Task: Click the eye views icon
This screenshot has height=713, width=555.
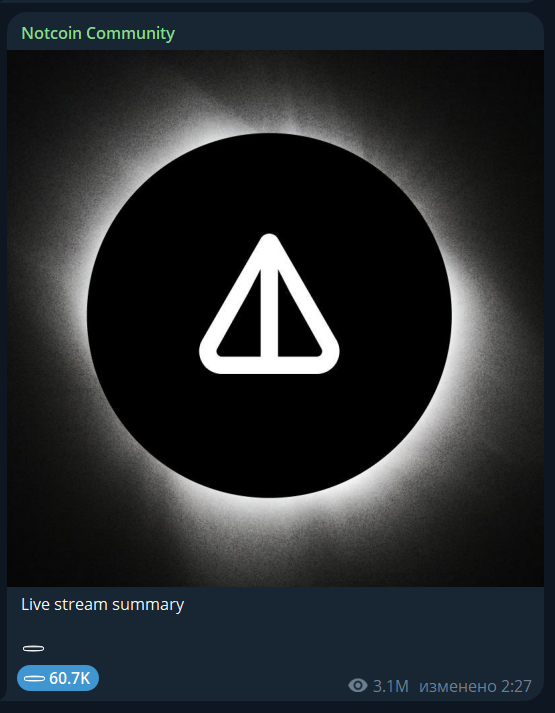Action: [358, 685]
